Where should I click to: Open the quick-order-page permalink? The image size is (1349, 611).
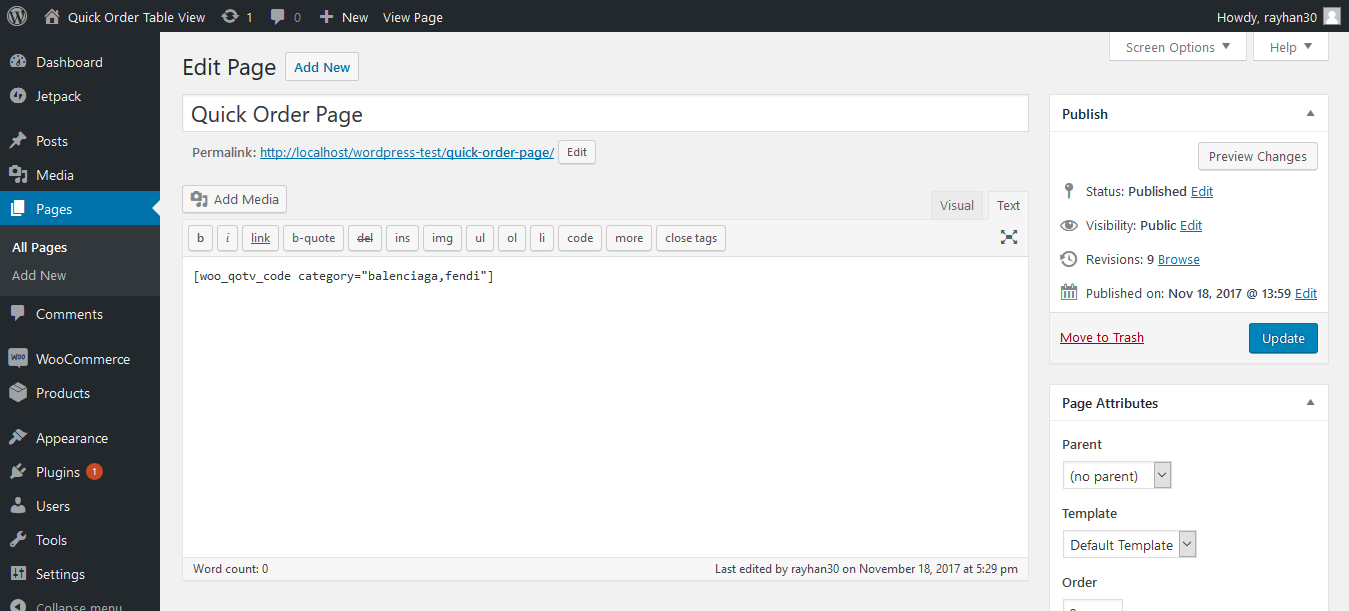tap(407, 152)
